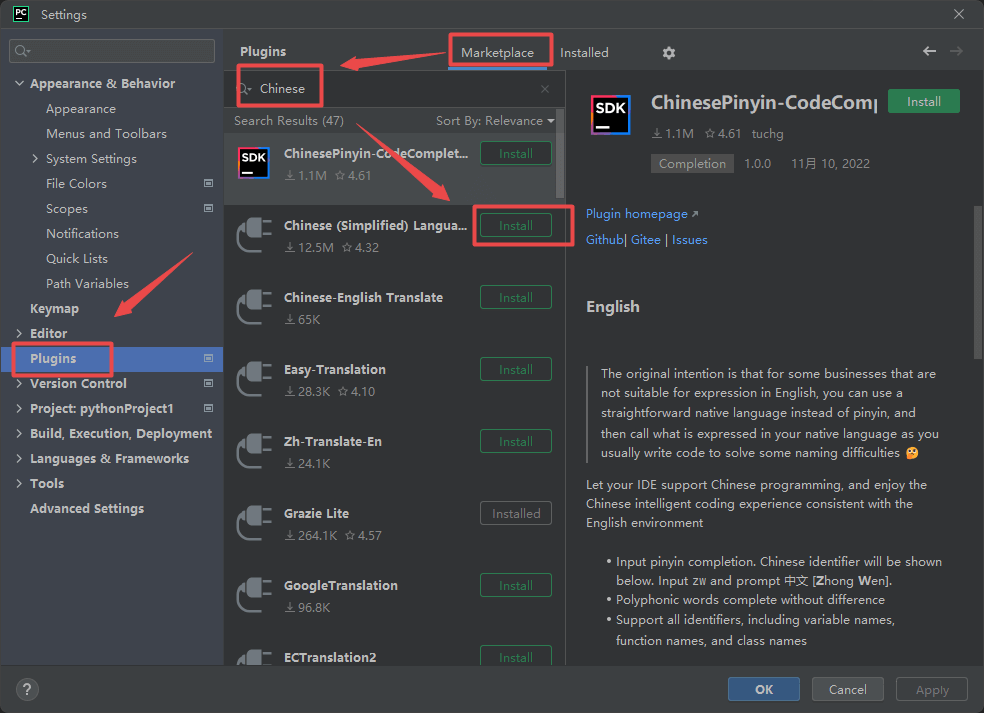The width and height of the screenshot is (984, 713).
Task: Clear the plugin search with X icon
Action: [545, 89]
